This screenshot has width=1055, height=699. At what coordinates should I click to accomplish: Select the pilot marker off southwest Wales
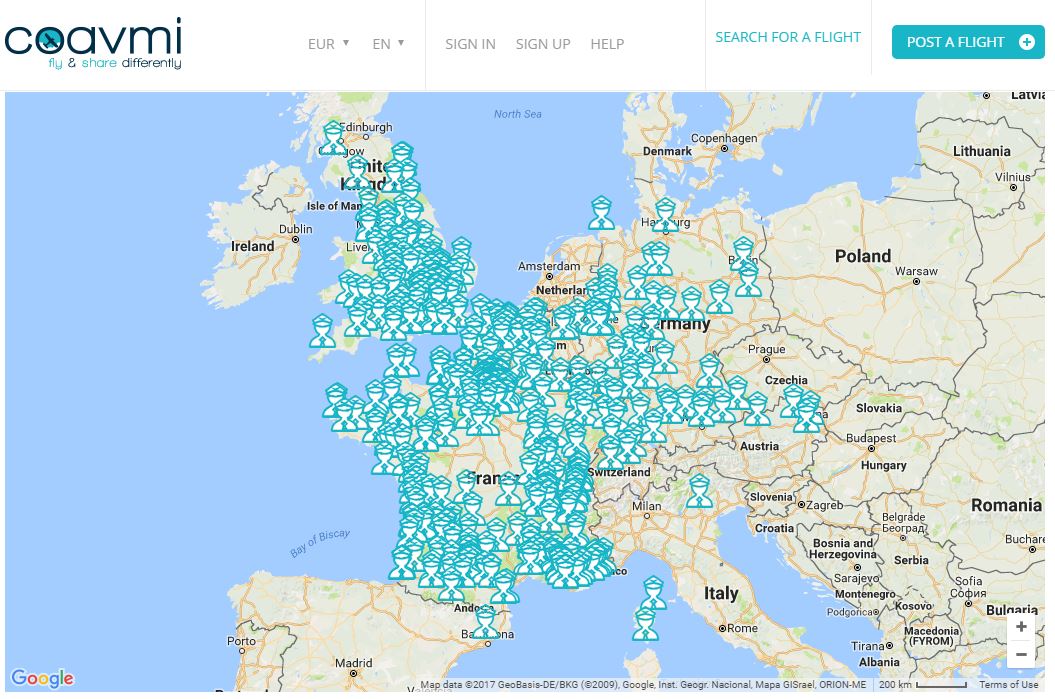[322, 331]
